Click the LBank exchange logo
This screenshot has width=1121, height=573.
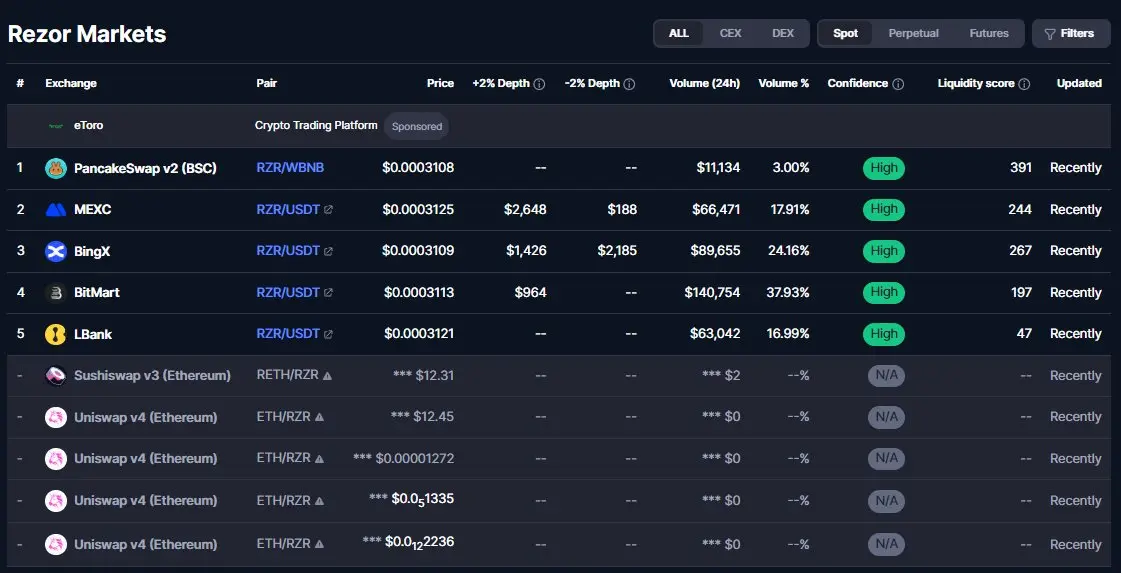point(56,334)
